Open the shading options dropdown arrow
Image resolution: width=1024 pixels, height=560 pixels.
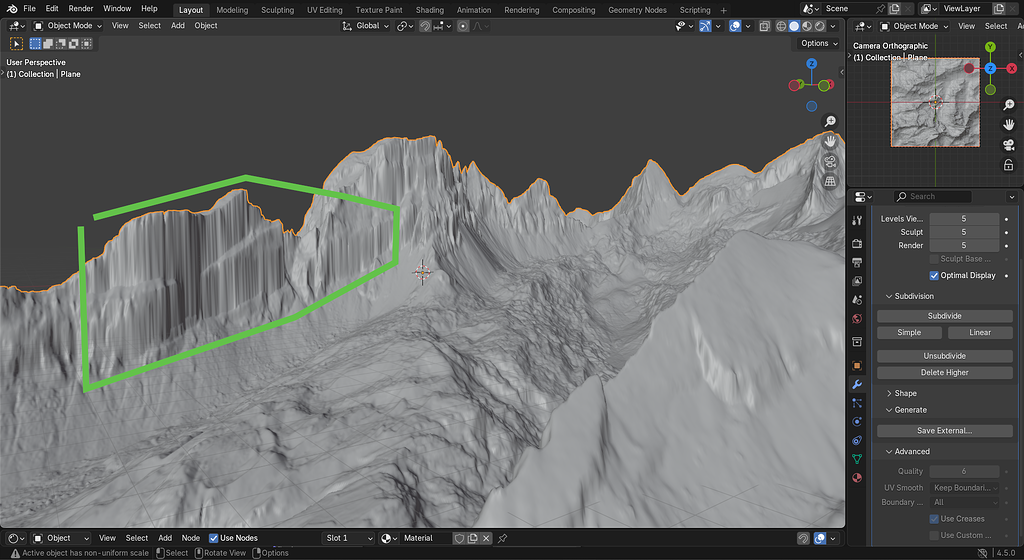tap(833, 26)
